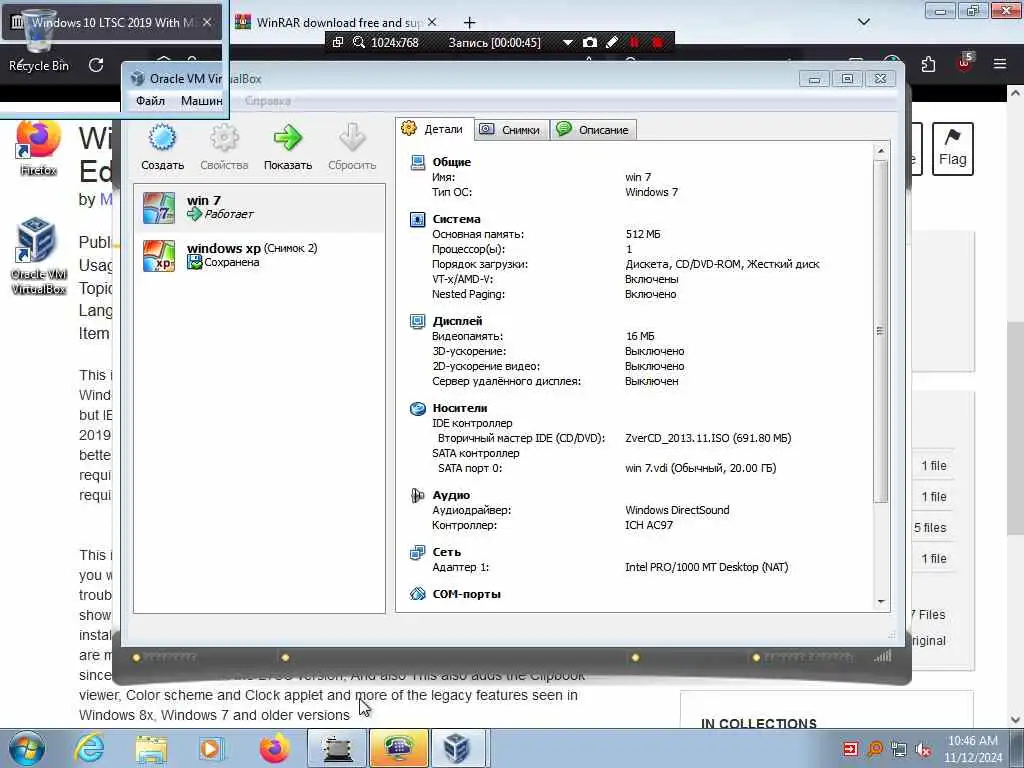Open the Носители section header
Image resolution: width=1024 pixels, height=768 pixels.
(460, 408)
